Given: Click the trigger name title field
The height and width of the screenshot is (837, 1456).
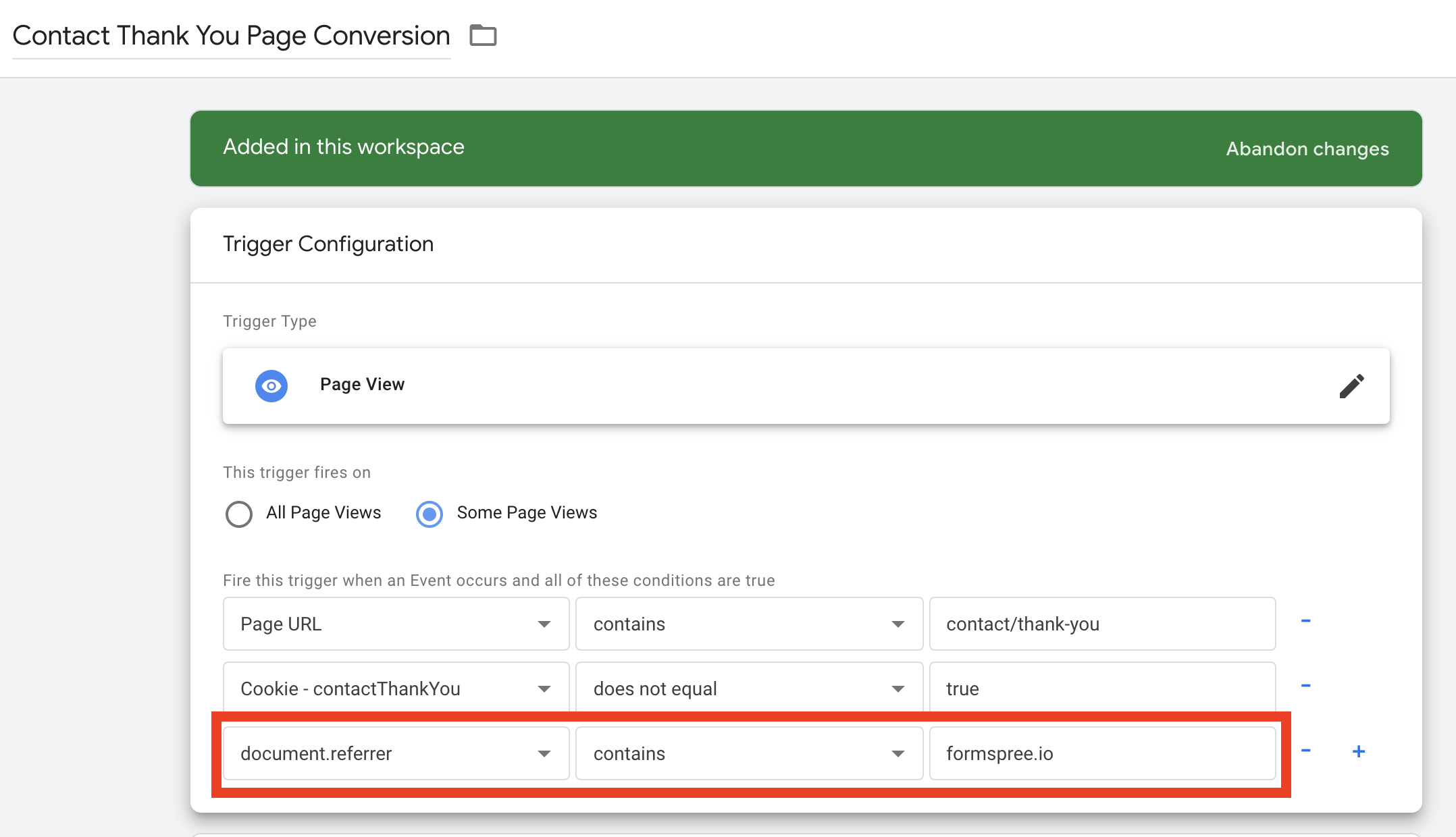Looking at the screenshot, I should pos(231,36).
